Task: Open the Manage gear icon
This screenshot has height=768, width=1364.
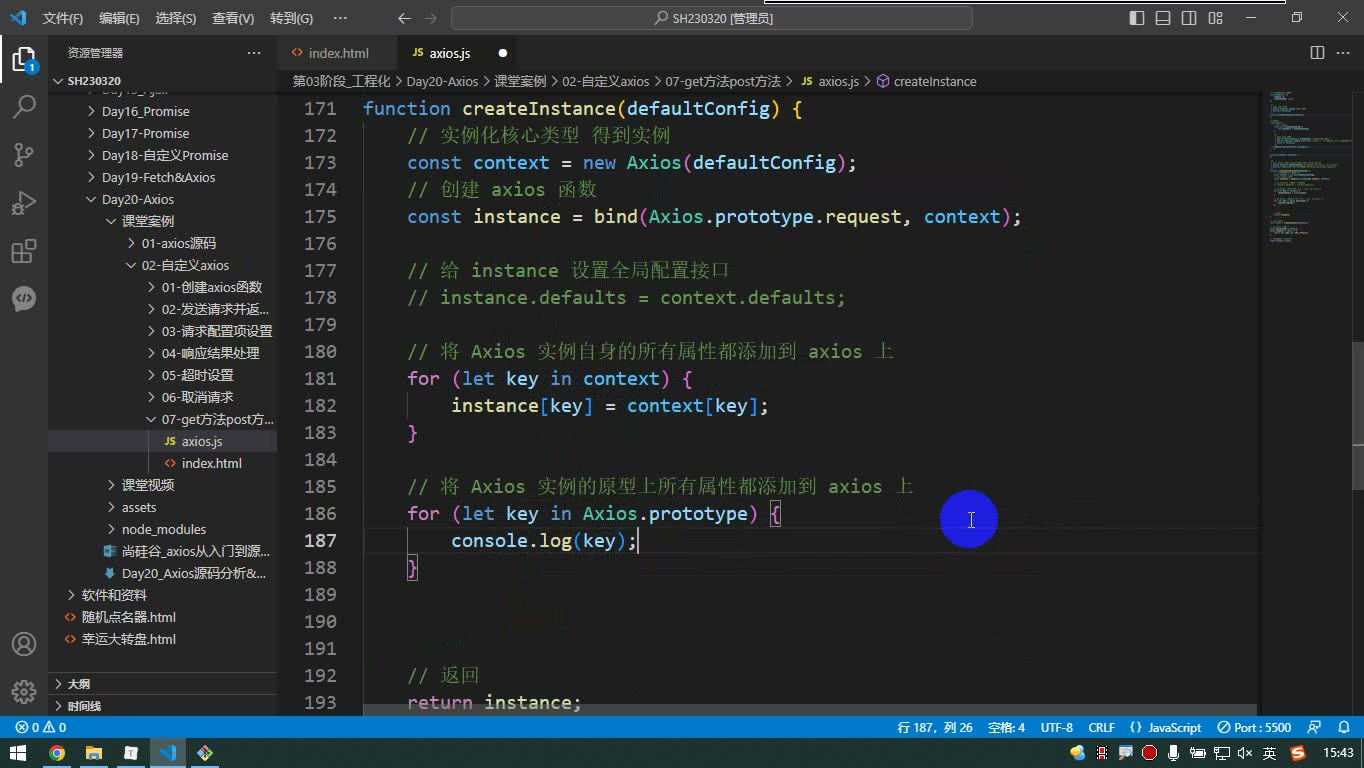Action: tap(24, 691)
